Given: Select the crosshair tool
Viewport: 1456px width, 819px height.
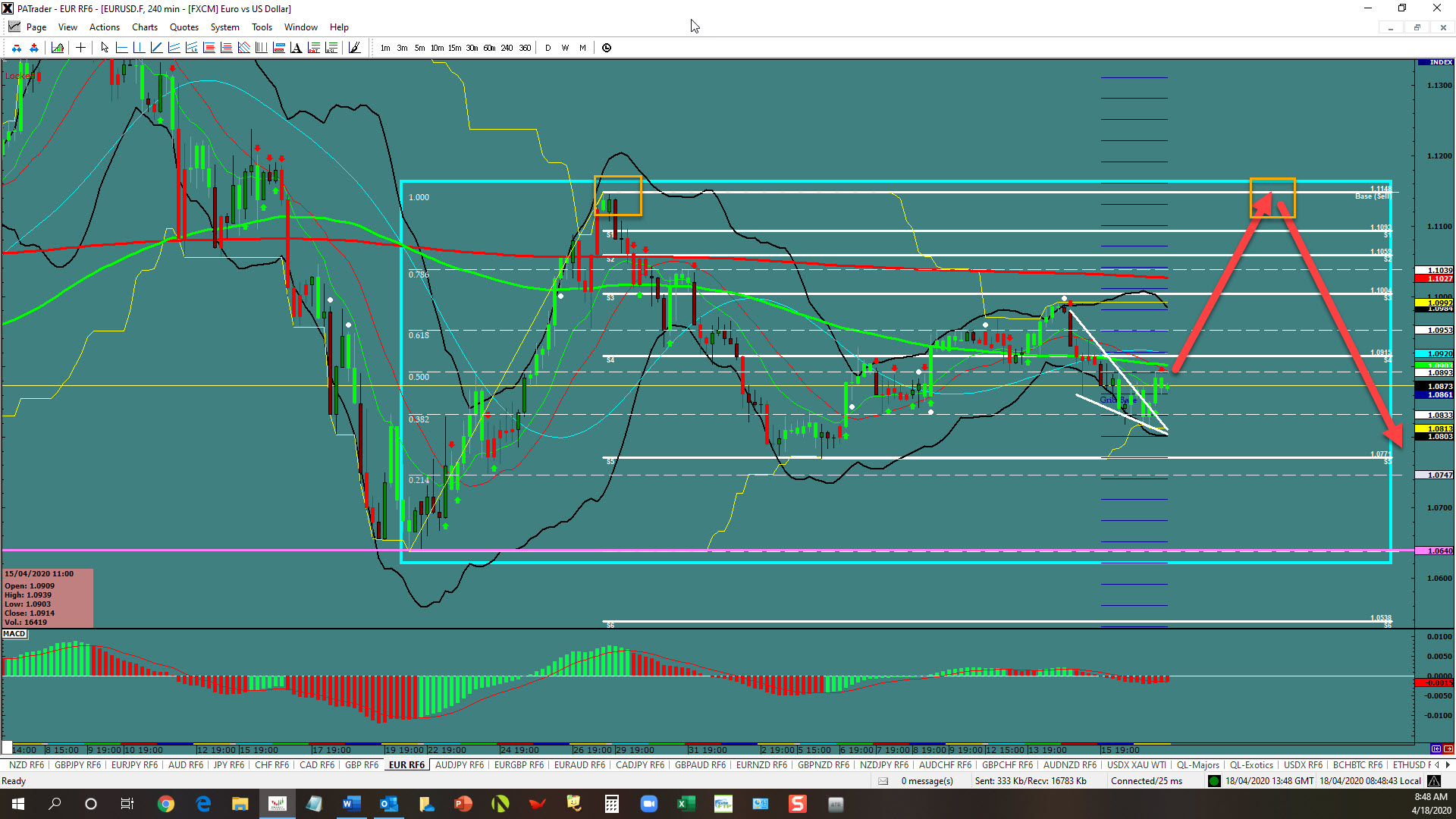Looking at the screenshot, I should pyautogui.click(x=80, y=48).
